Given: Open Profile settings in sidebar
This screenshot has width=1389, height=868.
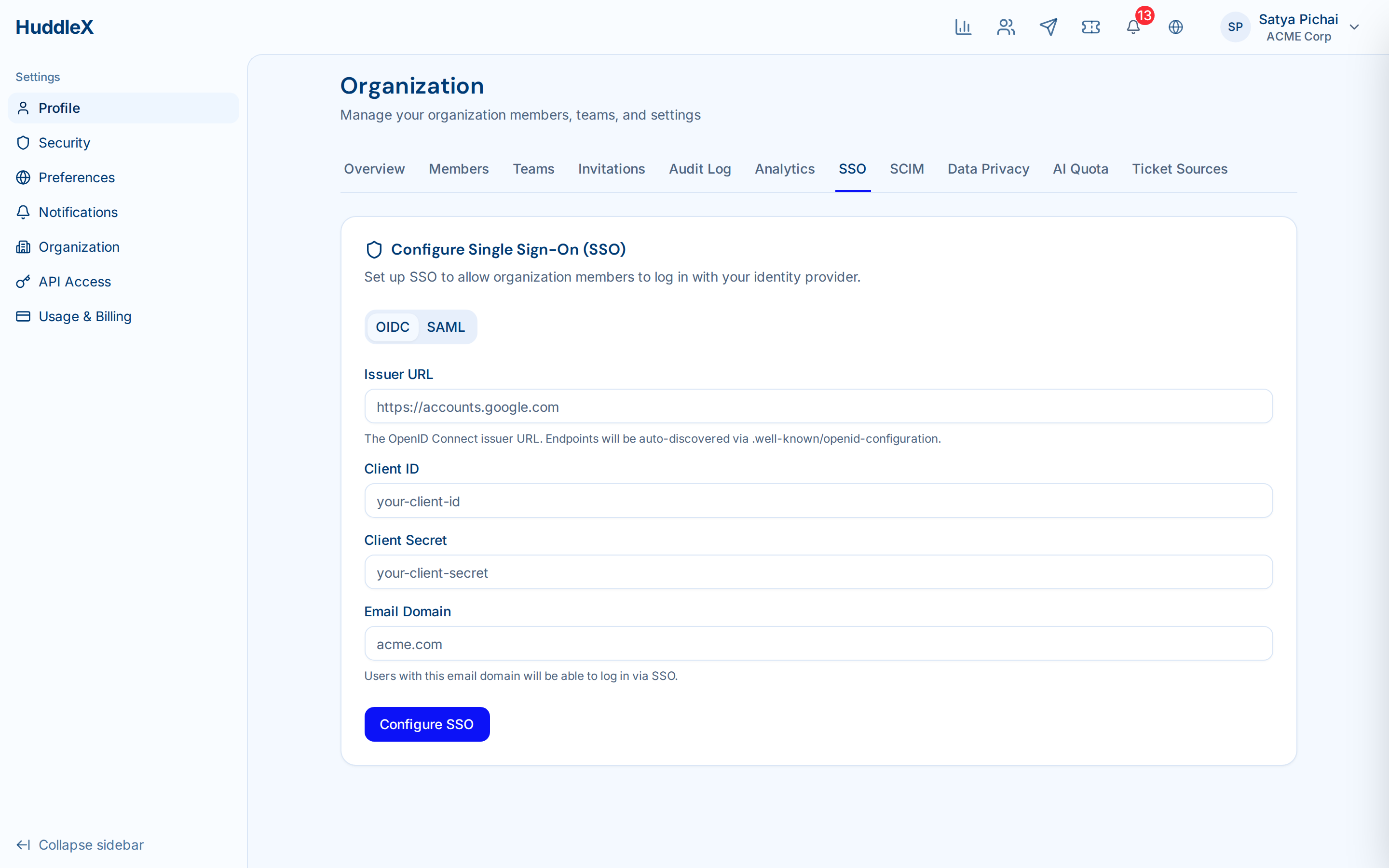Looking at the screenshot, I should point(123,108).
